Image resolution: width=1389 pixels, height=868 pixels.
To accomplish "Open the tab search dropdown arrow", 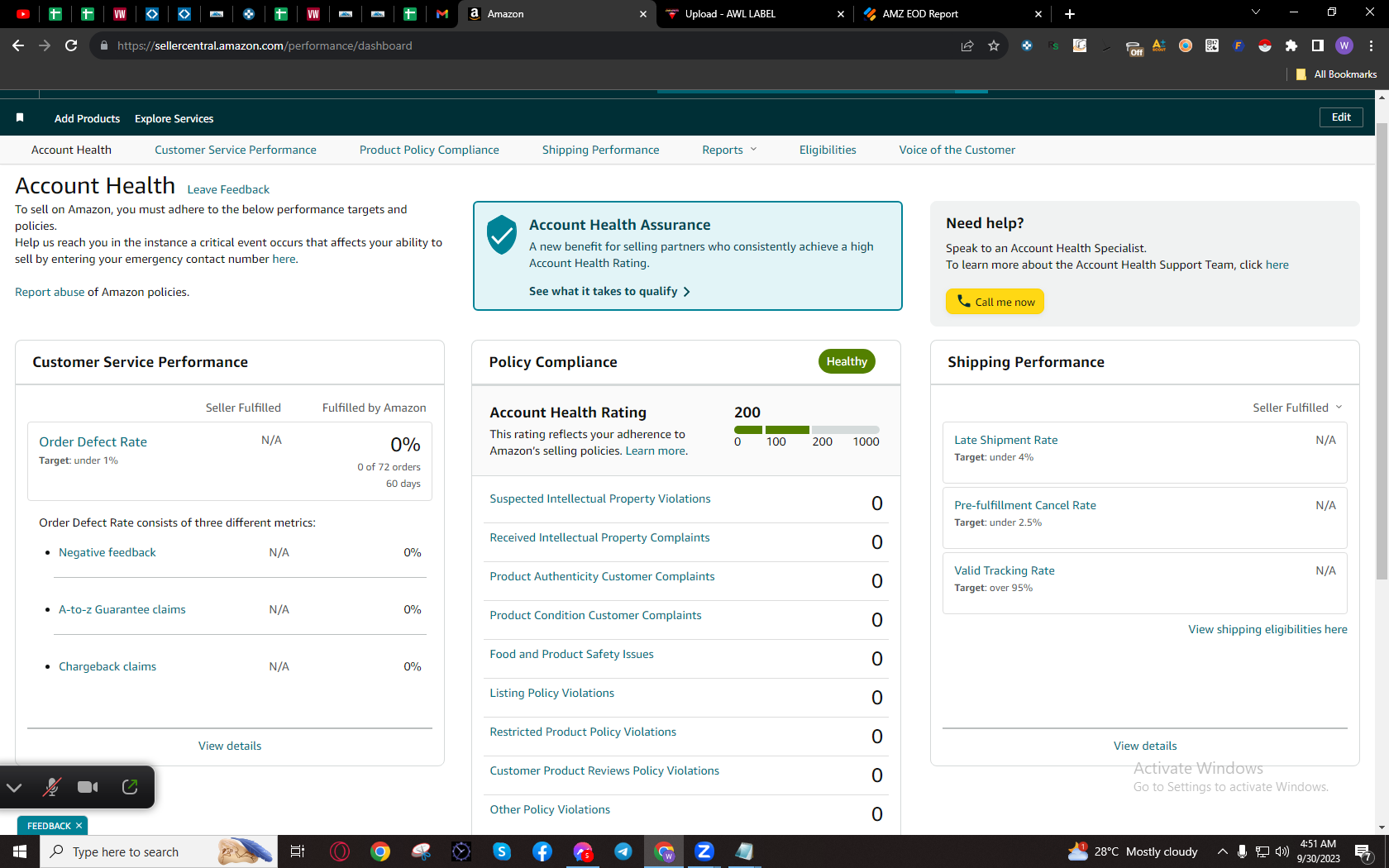I will coord(1256,12).
